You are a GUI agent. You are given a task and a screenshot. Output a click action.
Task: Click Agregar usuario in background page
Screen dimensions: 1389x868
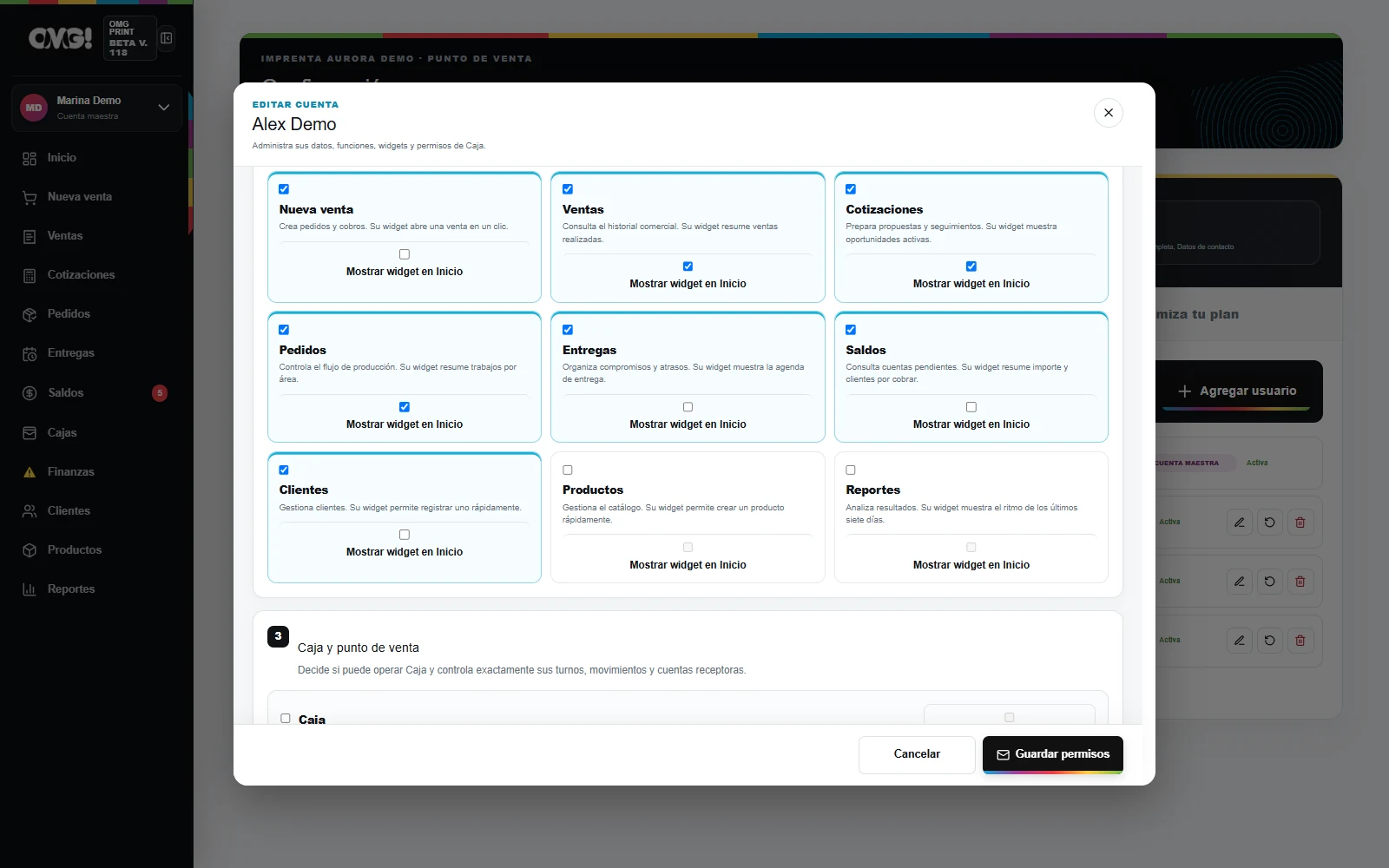(x=1237, y=391)
